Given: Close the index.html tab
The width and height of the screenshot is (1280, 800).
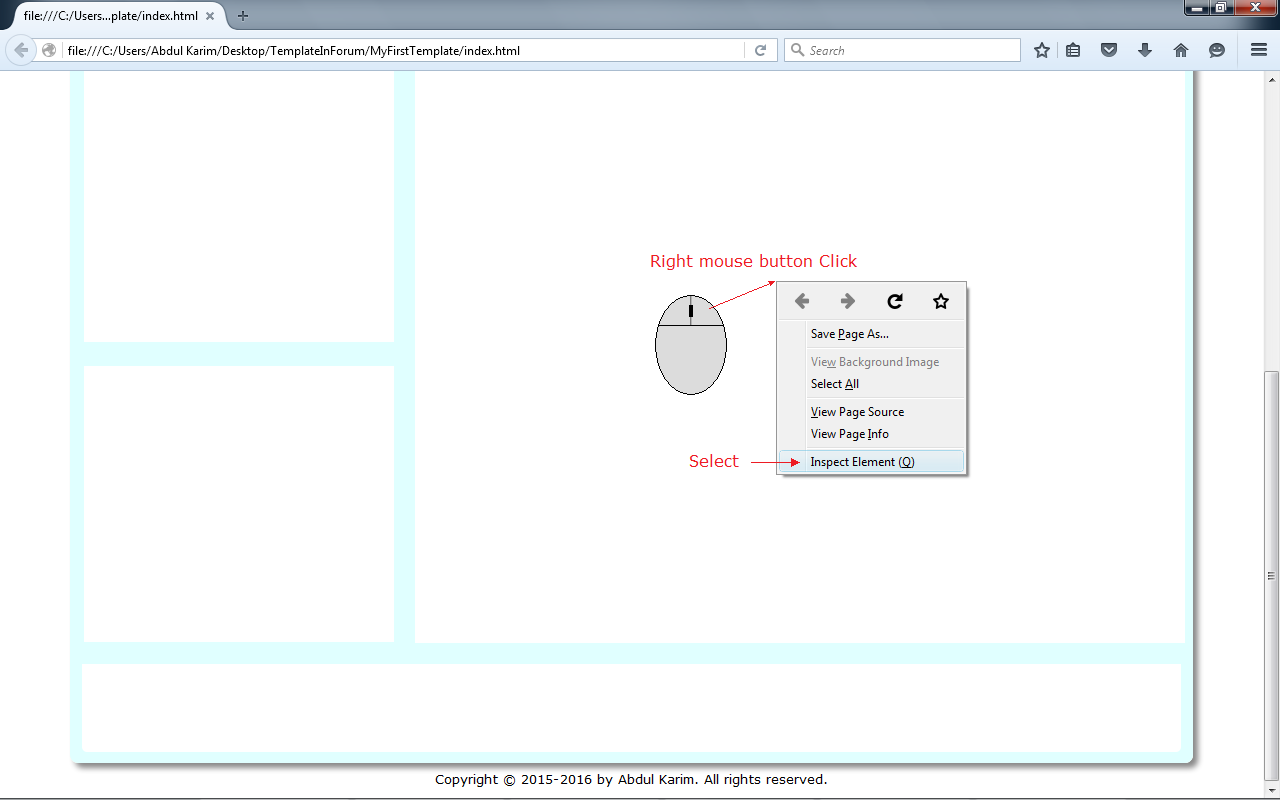Looking at the screenshot, I should pyautogui.click(x=210, y=16).
